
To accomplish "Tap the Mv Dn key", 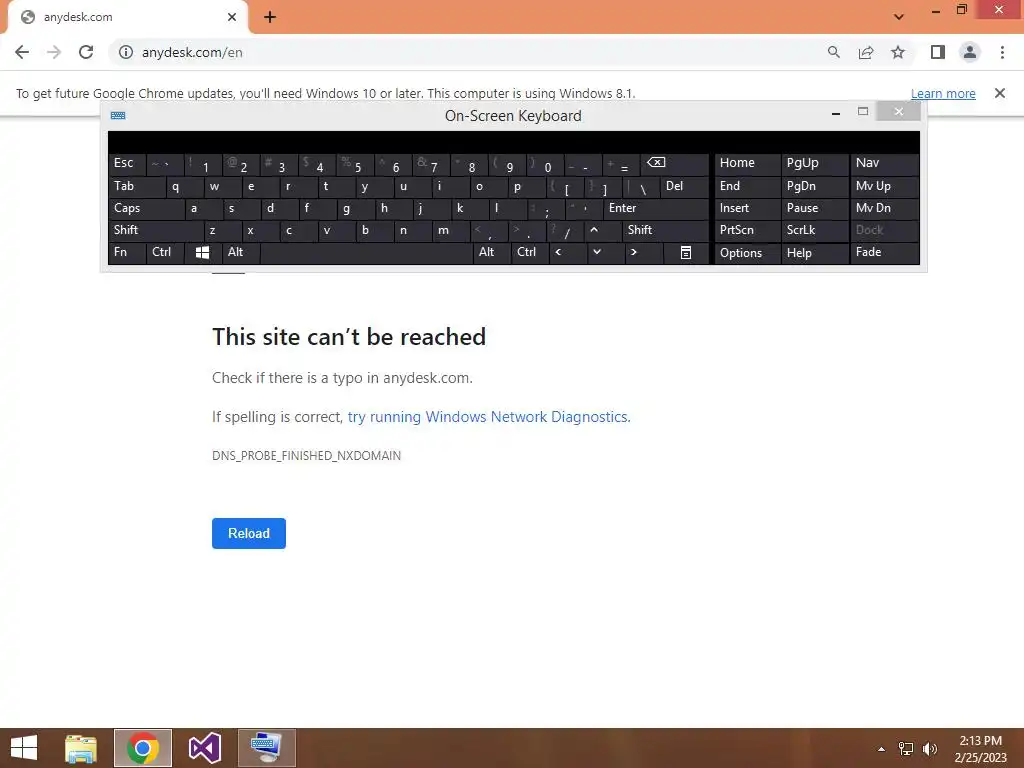I will (884, 208).
